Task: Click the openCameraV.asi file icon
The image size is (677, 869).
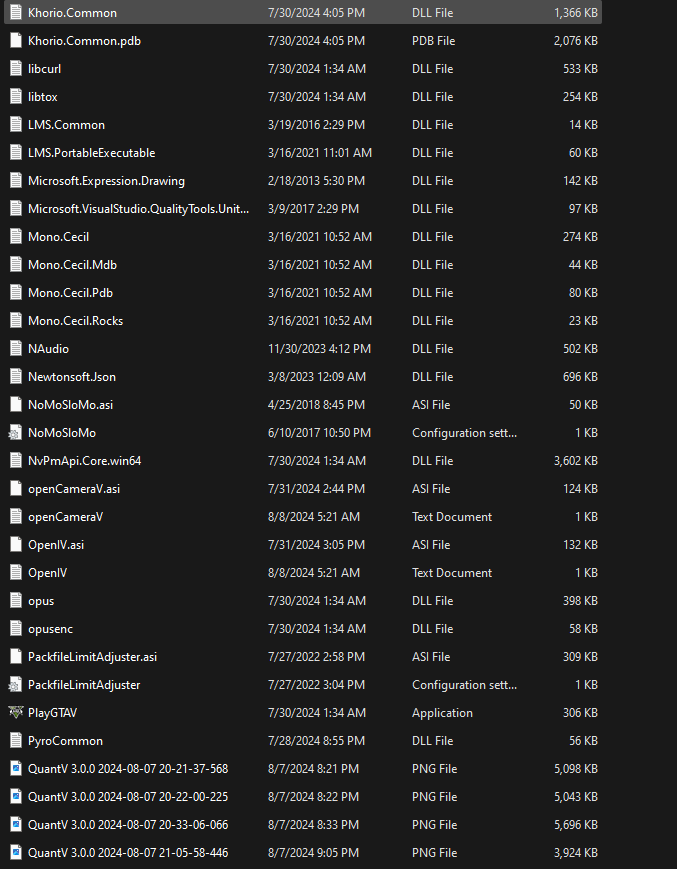Action: 16,488
